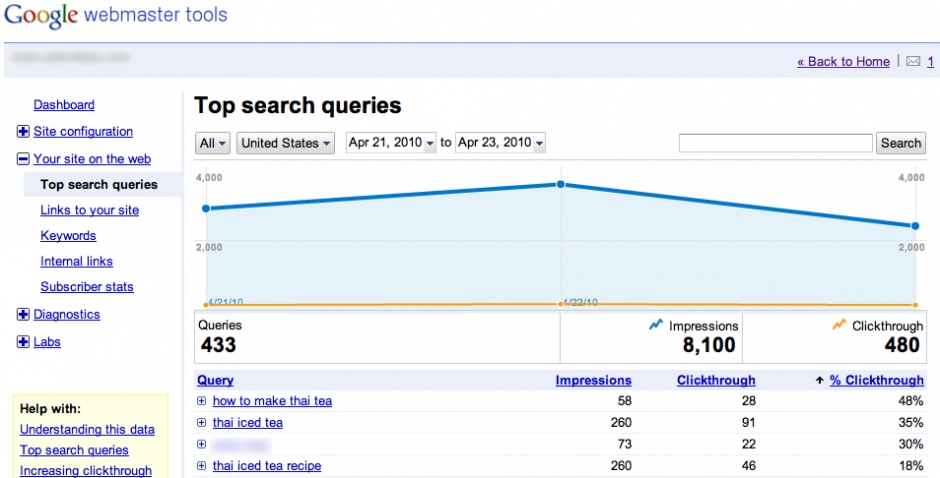
Task: Open Site configuration link
Action: [83, 131]
